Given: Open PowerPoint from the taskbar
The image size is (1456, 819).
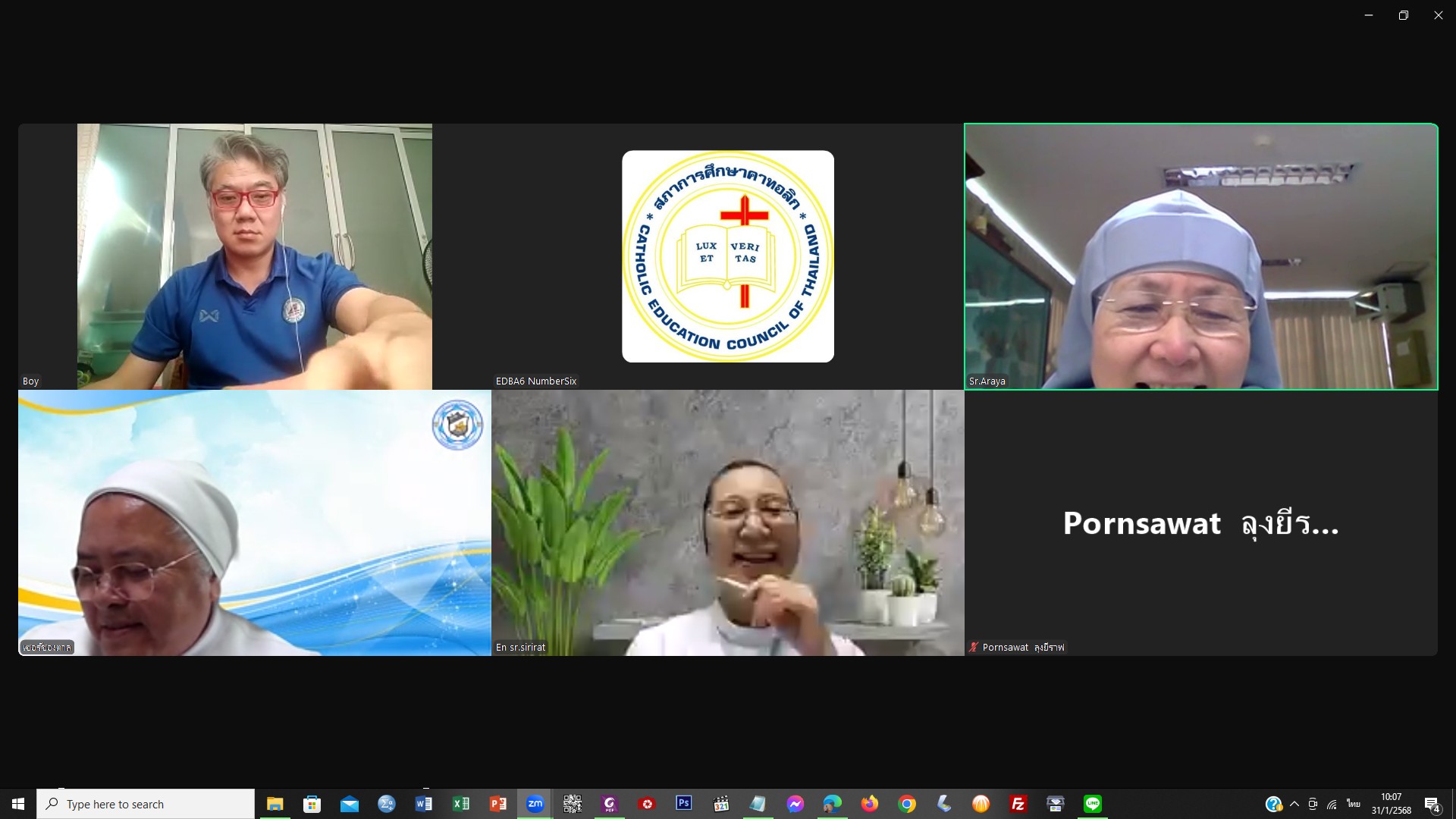Looking at the screenshot, I should point(497,804).
